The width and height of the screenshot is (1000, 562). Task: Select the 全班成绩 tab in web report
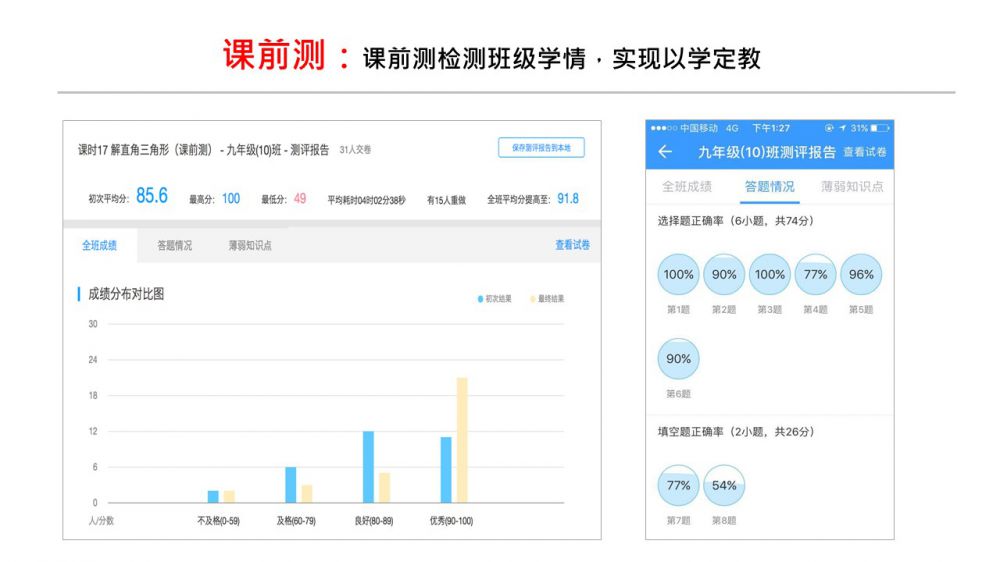click(99, 246)
